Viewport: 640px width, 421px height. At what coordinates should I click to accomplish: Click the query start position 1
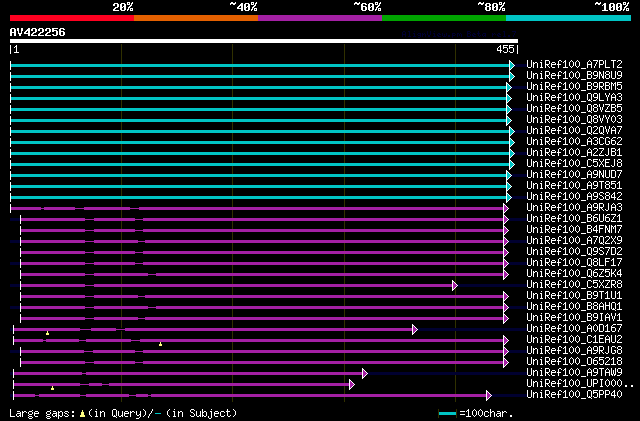pos(16,50)
